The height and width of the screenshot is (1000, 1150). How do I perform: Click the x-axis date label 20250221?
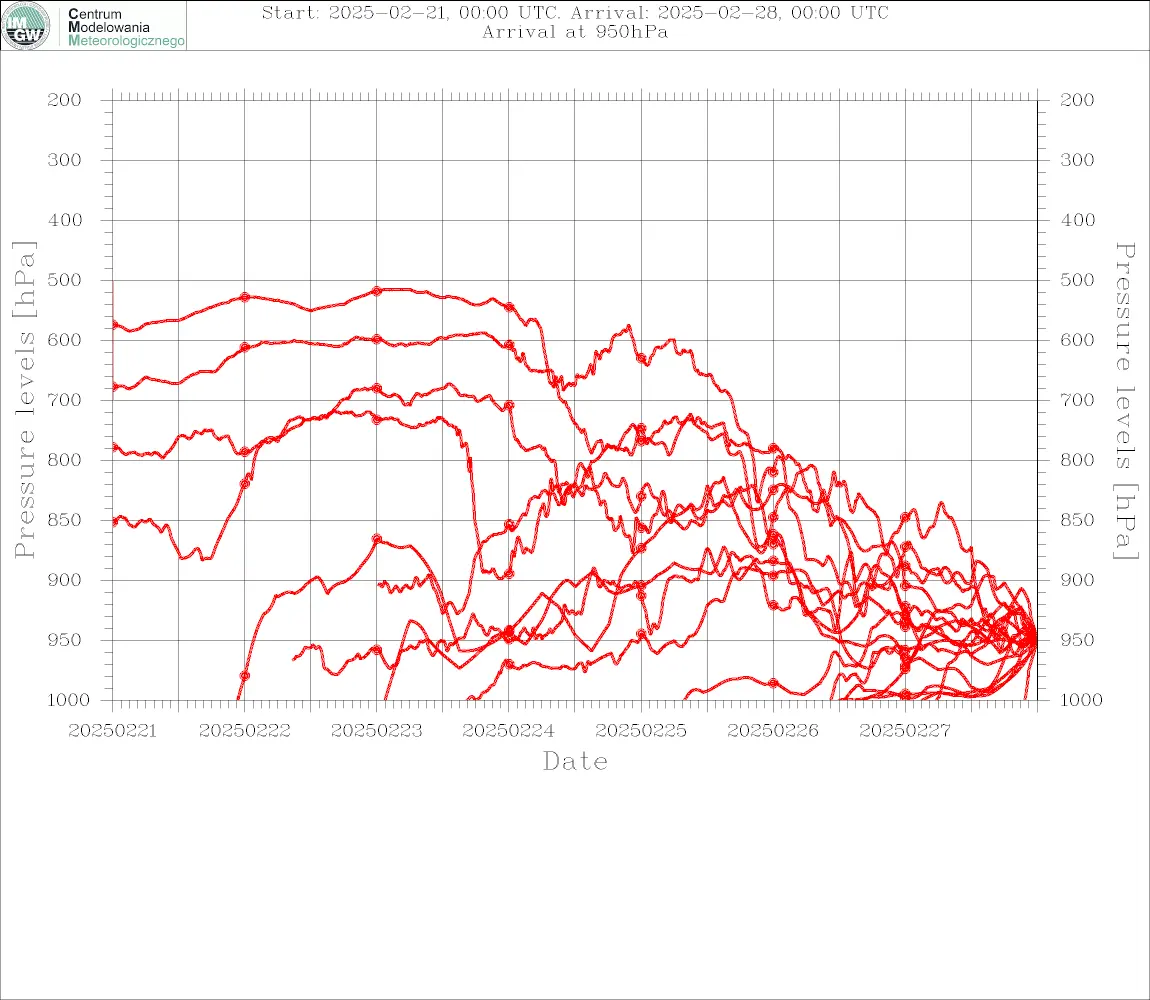(x=112, y=731)
